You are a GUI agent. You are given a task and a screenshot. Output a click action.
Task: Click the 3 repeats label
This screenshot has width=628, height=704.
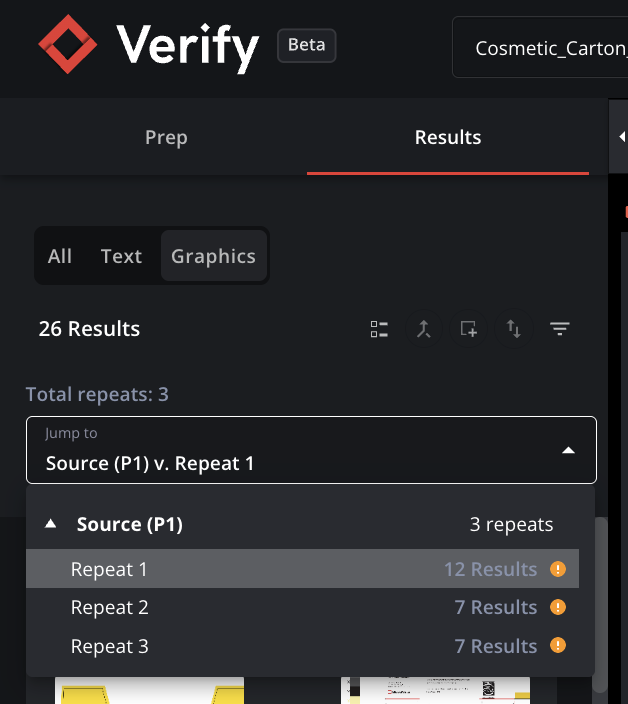tap(511, 524)
